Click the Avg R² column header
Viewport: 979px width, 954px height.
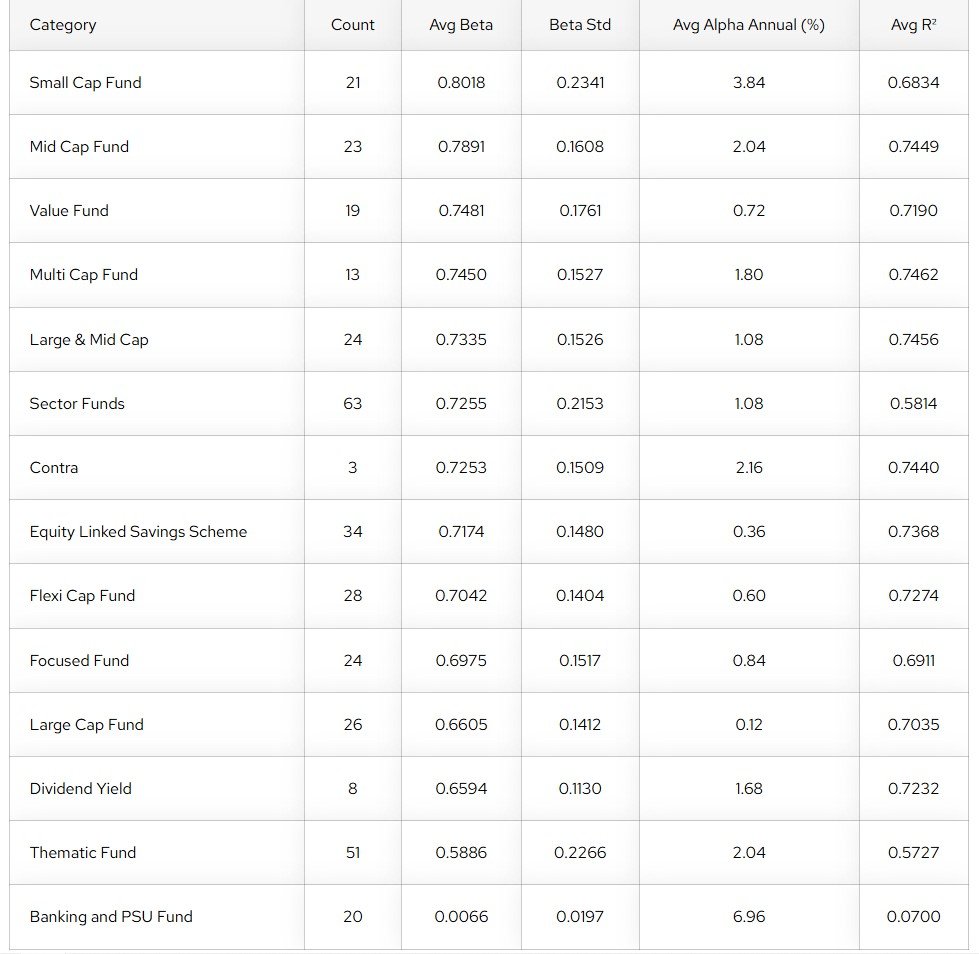(913, 25)
